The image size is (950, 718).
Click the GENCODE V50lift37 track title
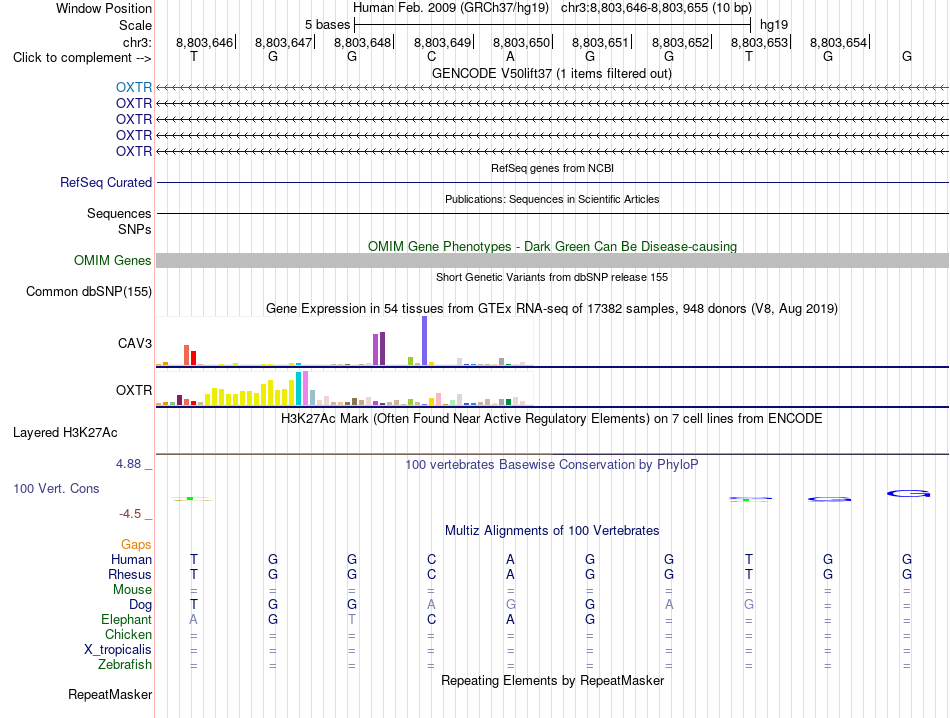pyautogui.click(x=552, y=73)
